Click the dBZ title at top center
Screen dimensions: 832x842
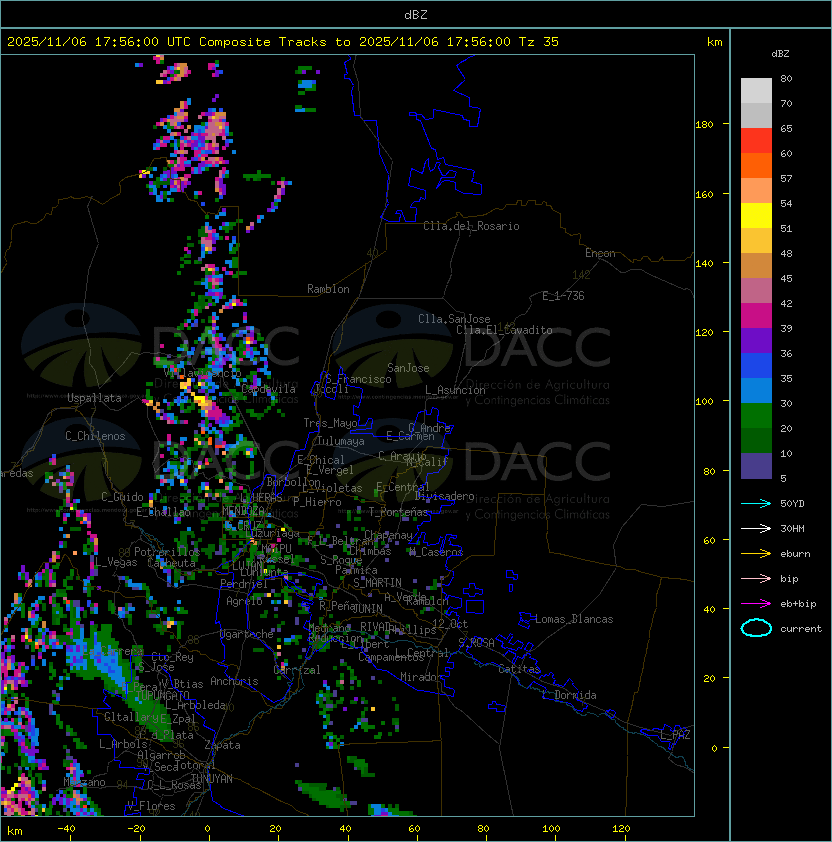(416, 14)
